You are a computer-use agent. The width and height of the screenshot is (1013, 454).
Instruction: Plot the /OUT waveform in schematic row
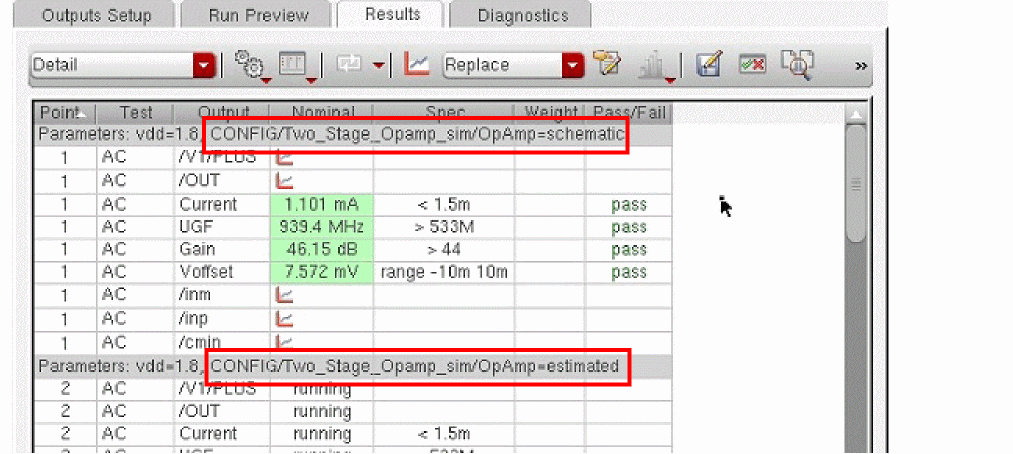click(285, 181)
